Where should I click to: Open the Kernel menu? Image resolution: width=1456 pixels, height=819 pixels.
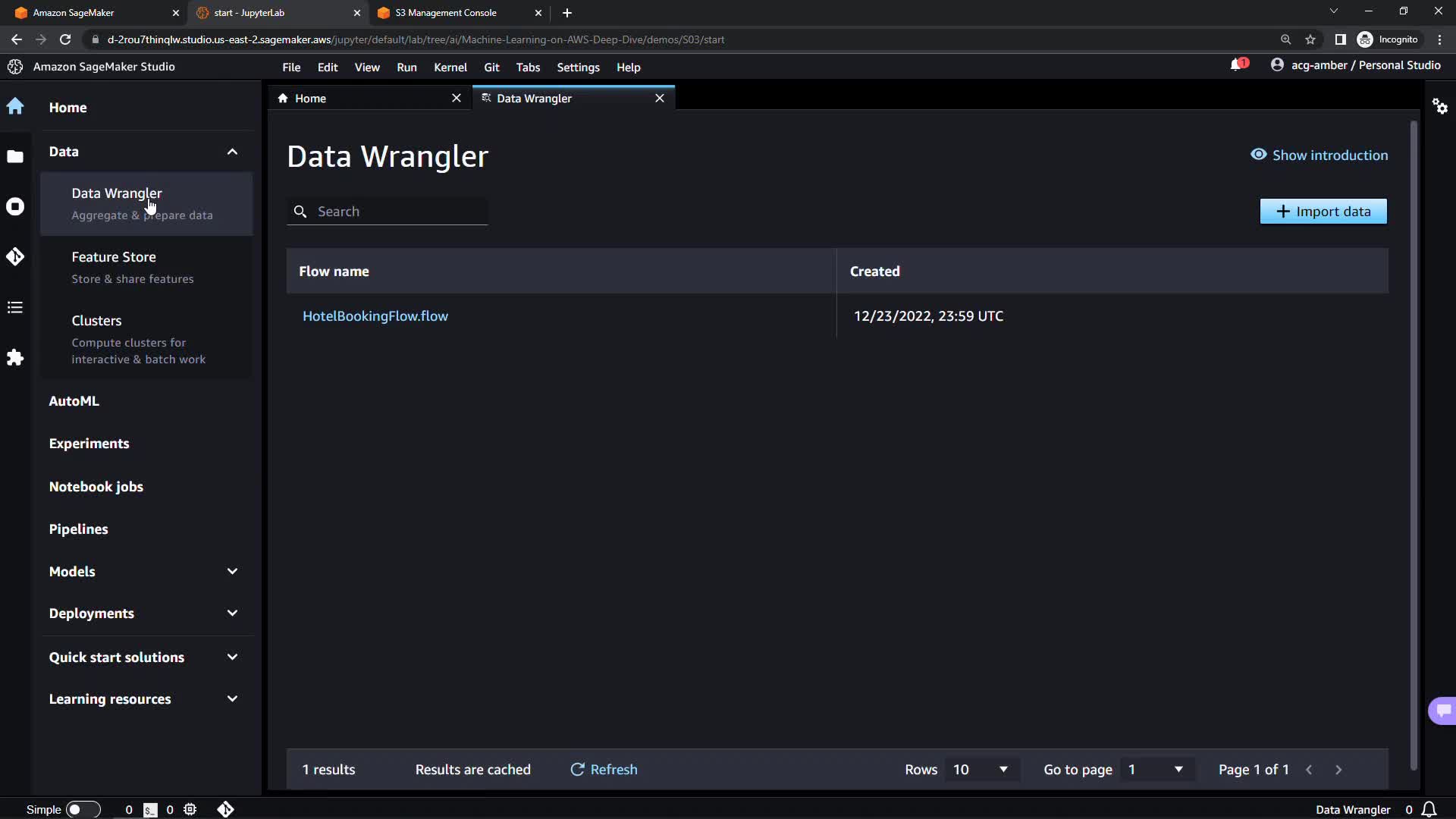(x=450, y=67)
